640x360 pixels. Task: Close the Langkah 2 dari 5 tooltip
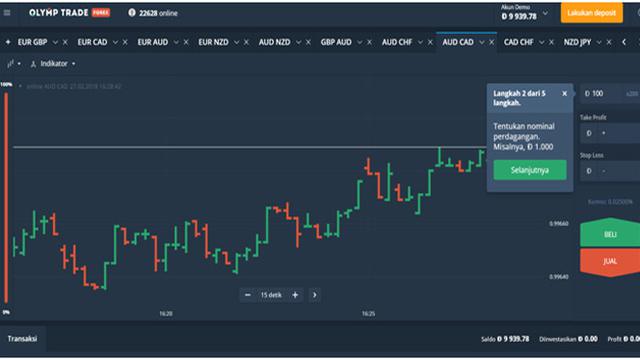click(x=564, y=93)
